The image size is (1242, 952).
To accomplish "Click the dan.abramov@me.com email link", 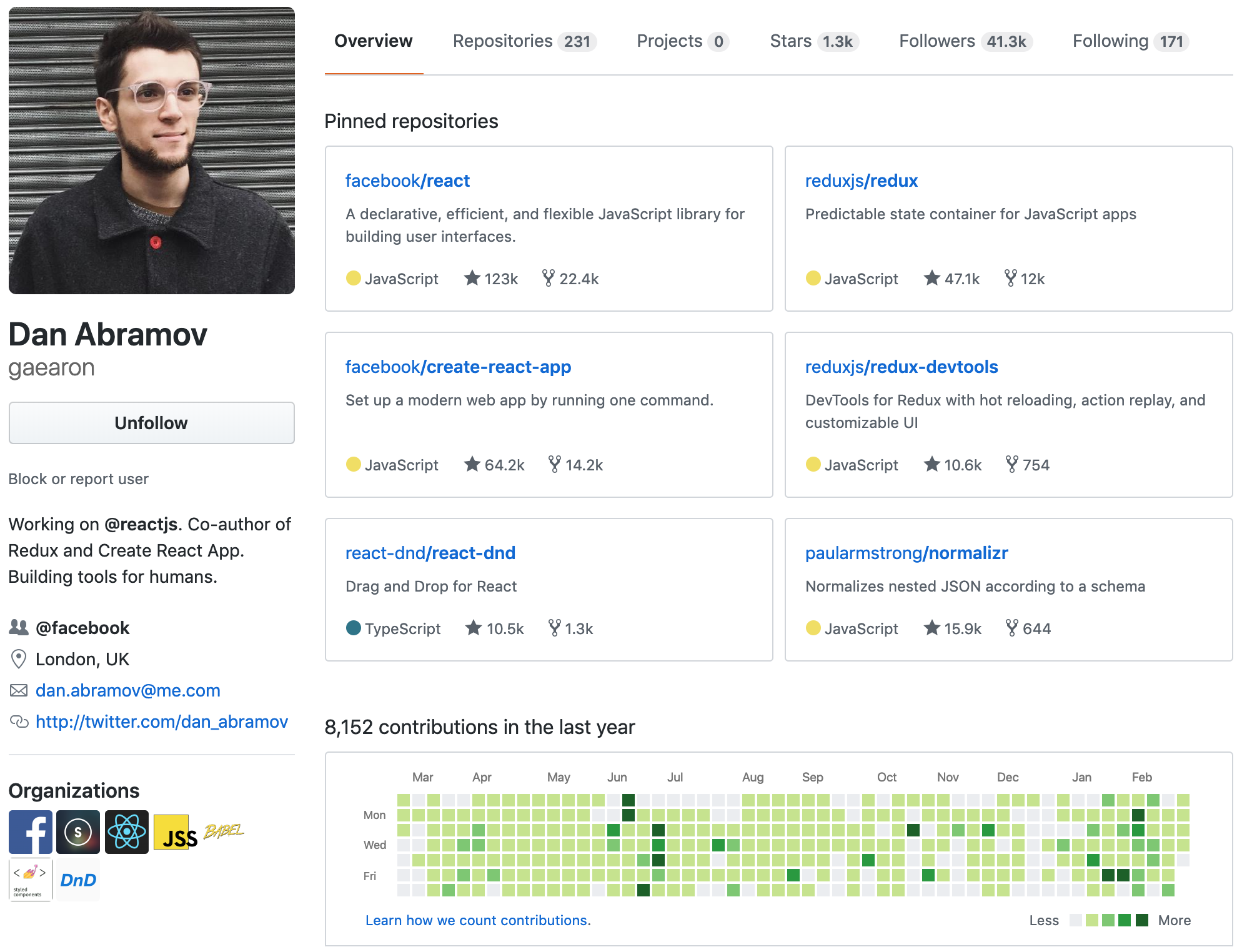I will click(x=127, y=690).
